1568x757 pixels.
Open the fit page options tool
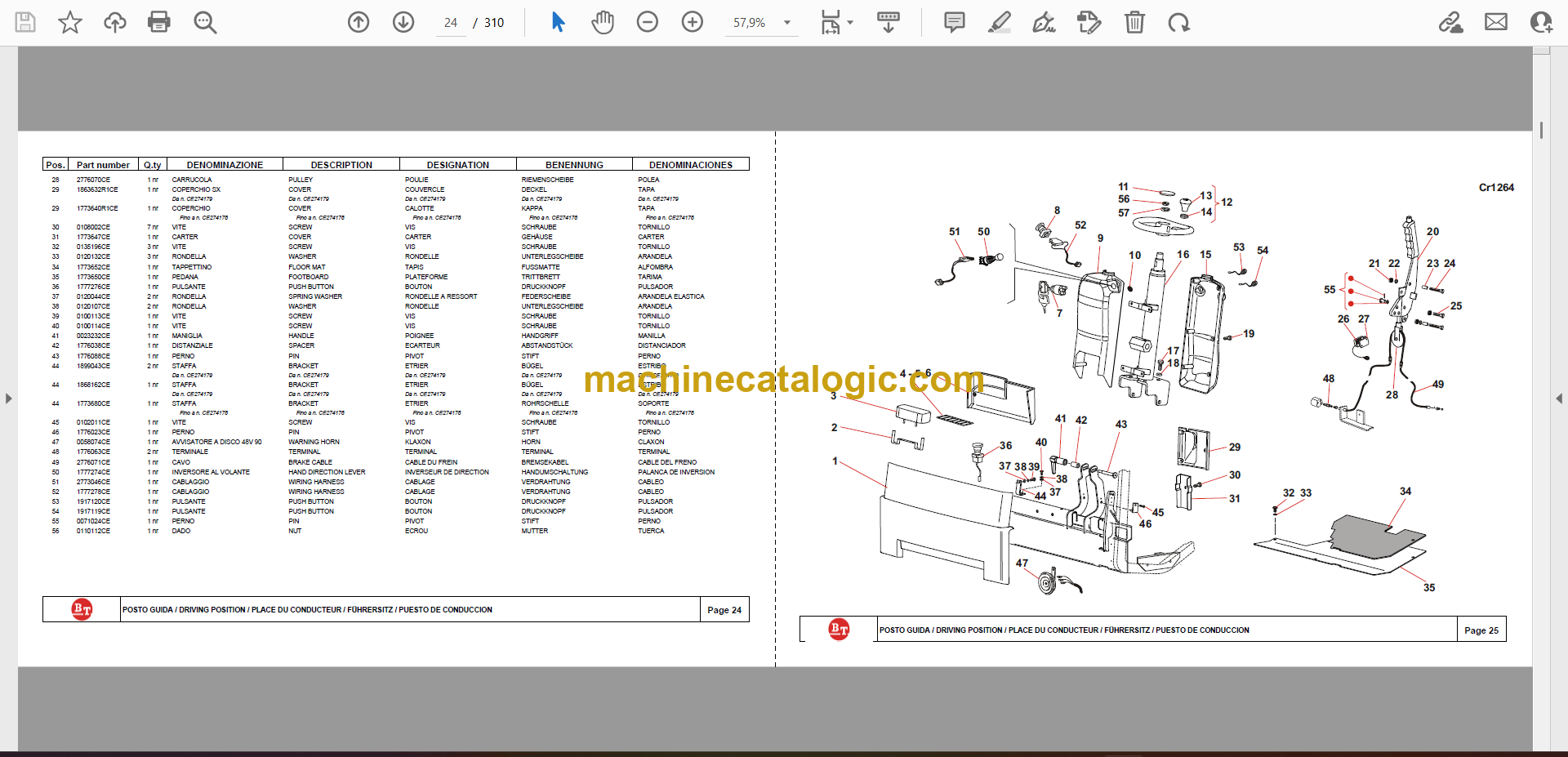click(830, 22)
